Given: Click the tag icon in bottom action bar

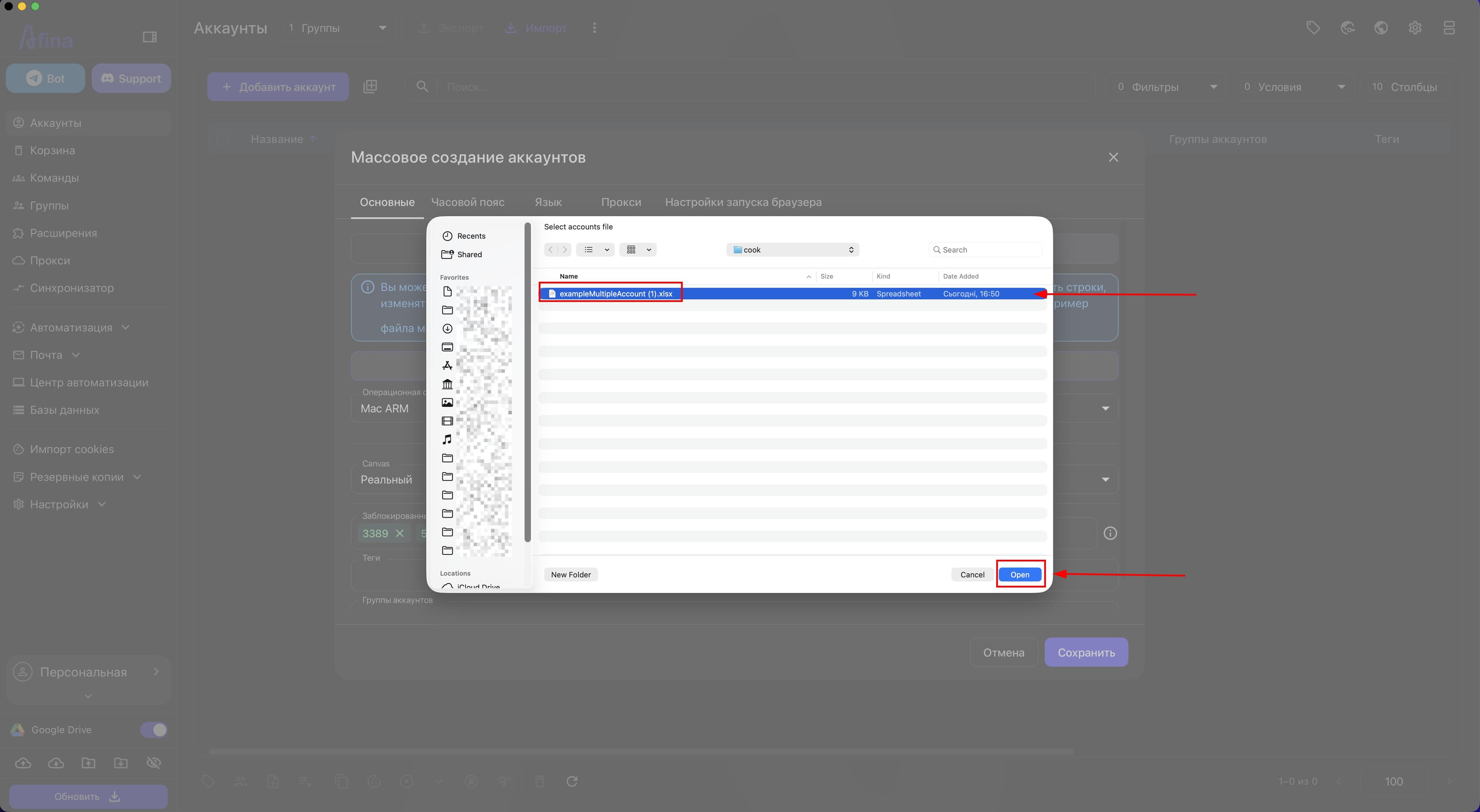Looking at the screenshot, I should click(x=208, y=781).
